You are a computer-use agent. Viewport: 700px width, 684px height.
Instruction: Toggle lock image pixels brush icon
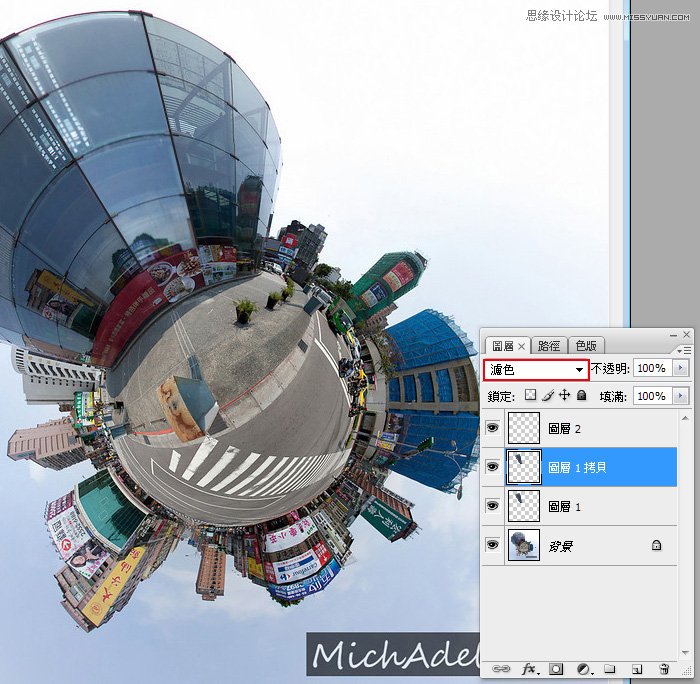[548, 396]
